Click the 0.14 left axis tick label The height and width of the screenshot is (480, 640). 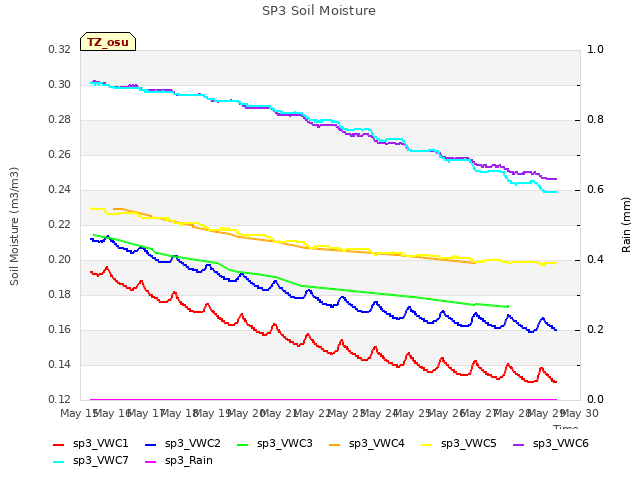(59, 364)
